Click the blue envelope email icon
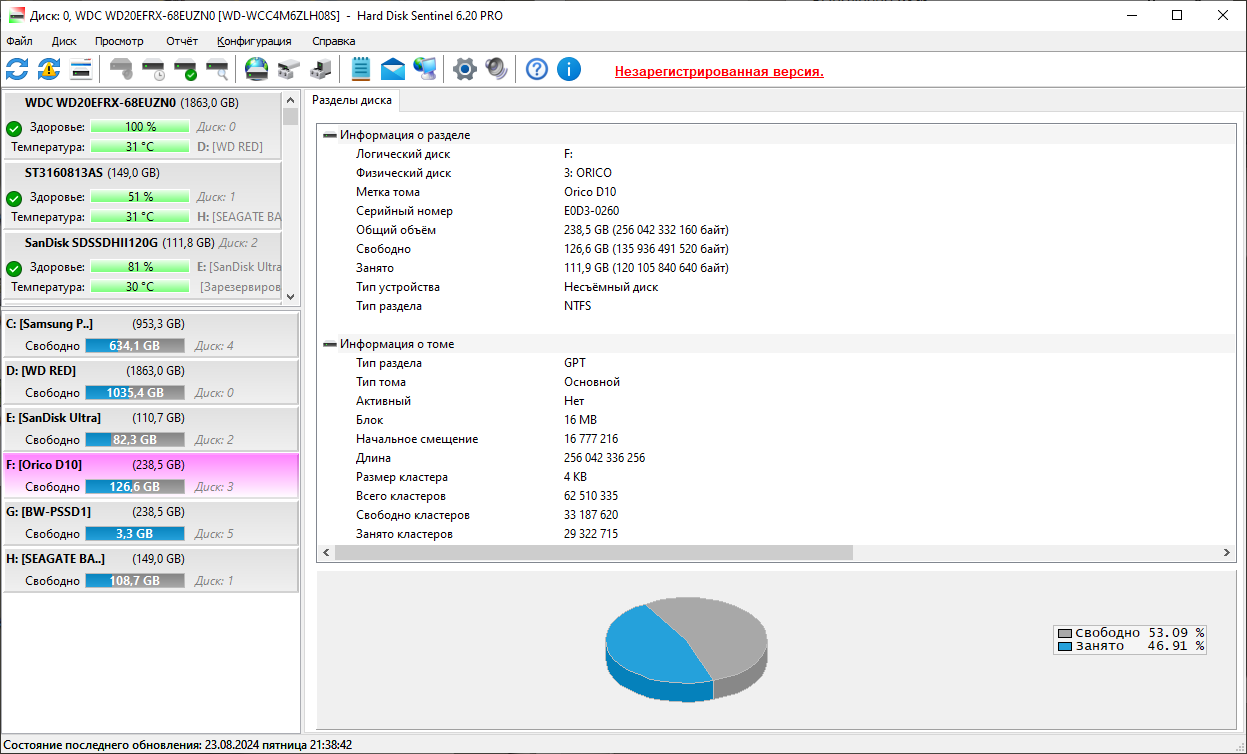This screenshot has width=1247, height=754. click(x=393, y=69)
